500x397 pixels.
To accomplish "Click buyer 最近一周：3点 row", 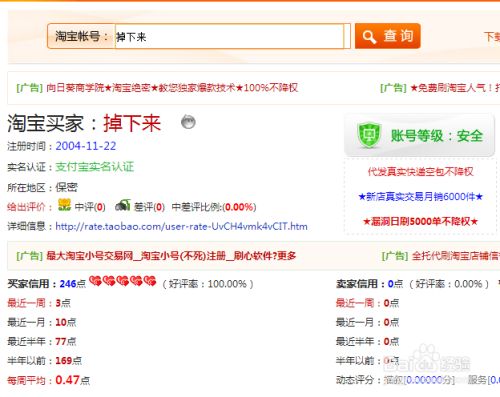I will point(39,303).
